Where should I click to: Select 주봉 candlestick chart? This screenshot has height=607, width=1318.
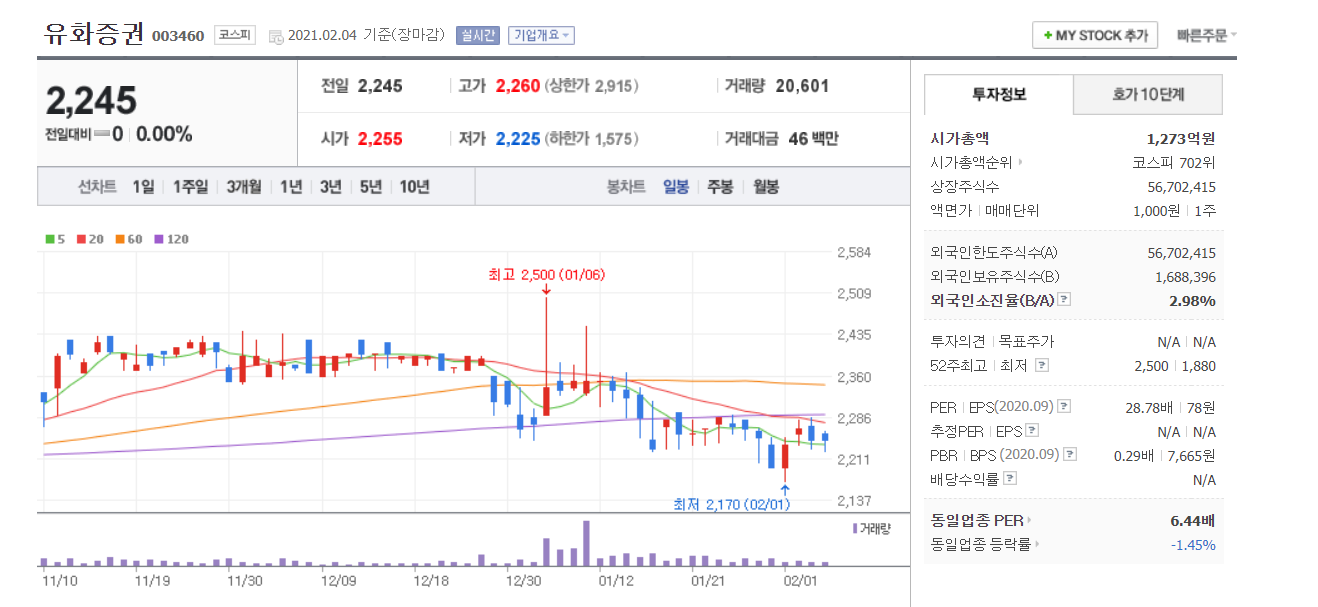pyautogui.click(x=720, y=186)
